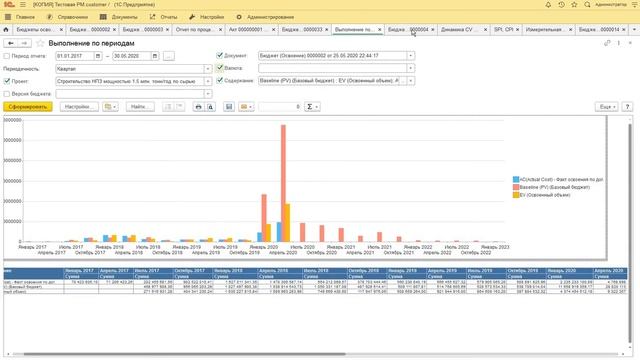Toggle Содержание checkbox

point(220,80)
